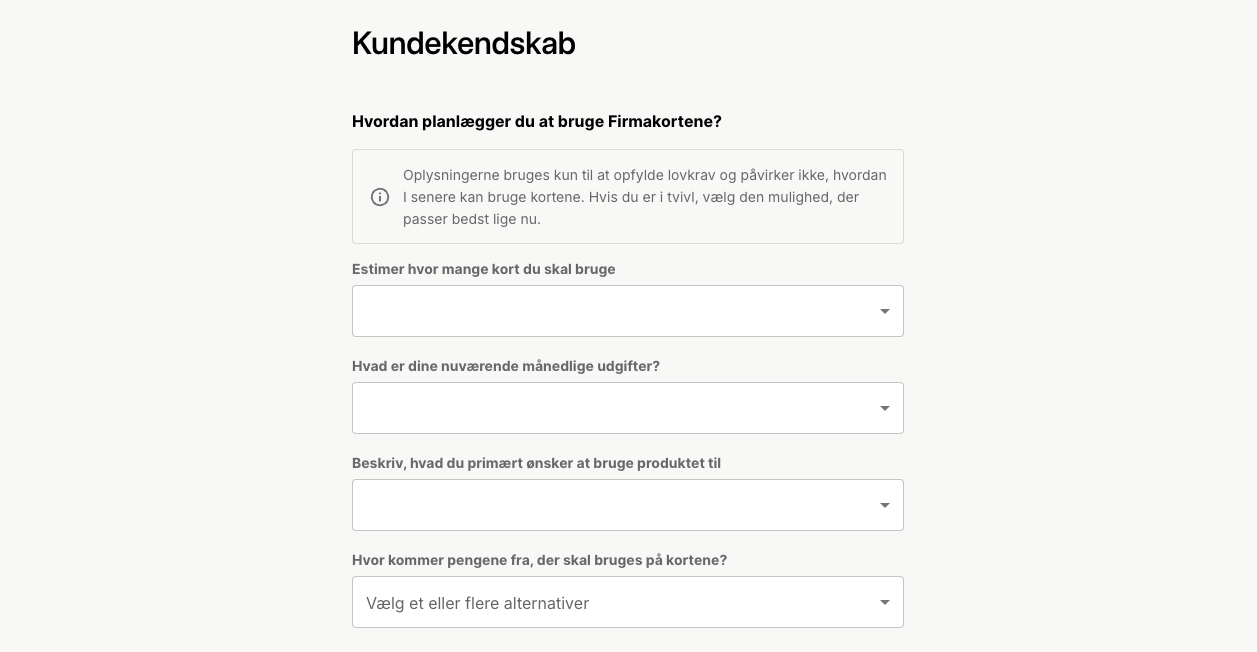Click label 'Beskriv, hvad du primært ønsker'

point(536,463)
